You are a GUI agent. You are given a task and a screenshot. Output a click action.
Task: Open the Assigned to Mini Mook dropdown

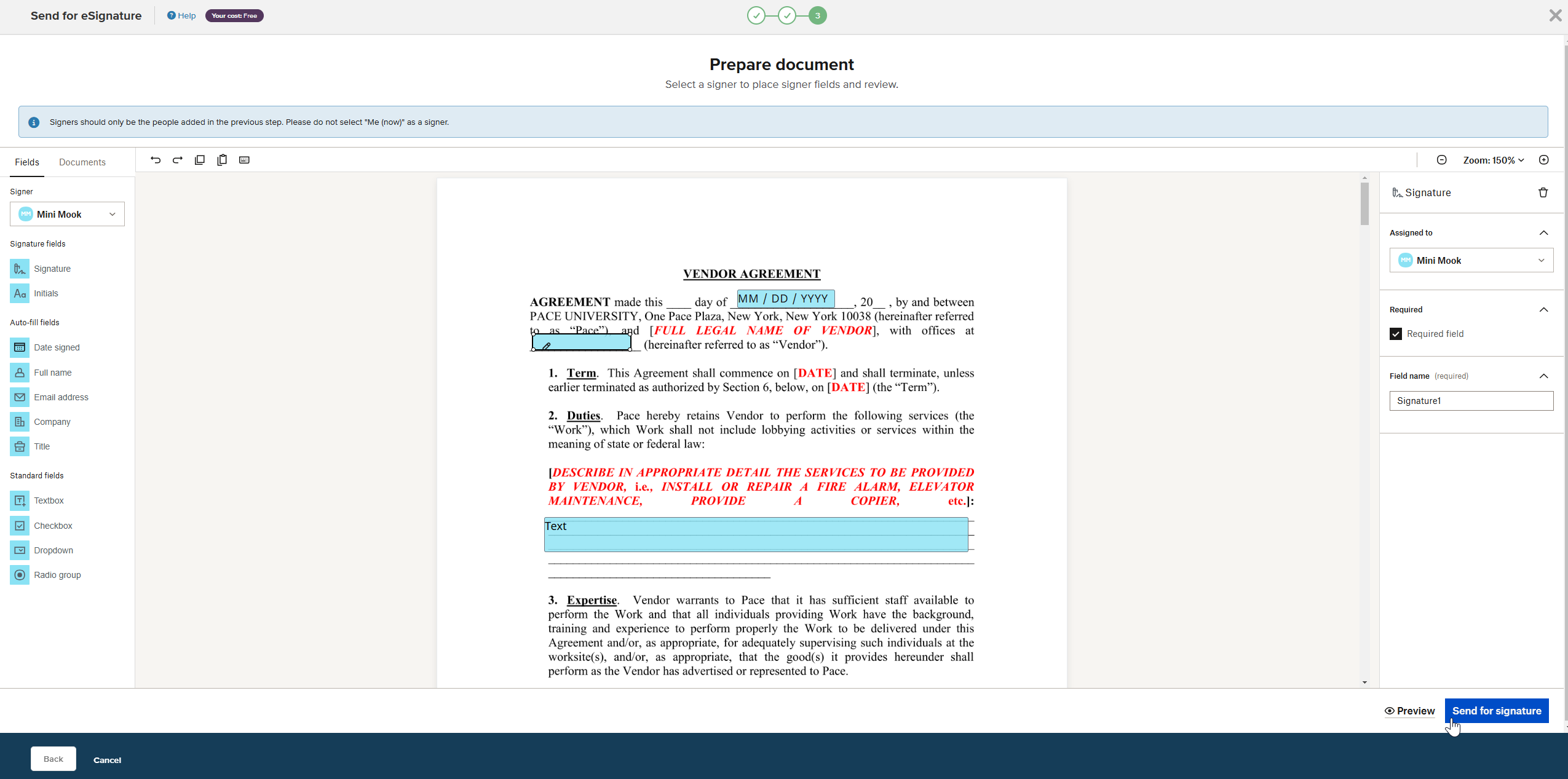1471,260
